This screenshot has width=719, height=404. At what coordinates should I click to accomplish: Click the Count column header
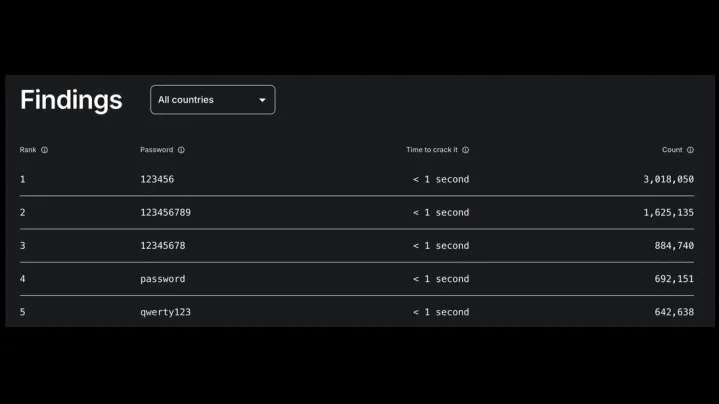(672, 150)
